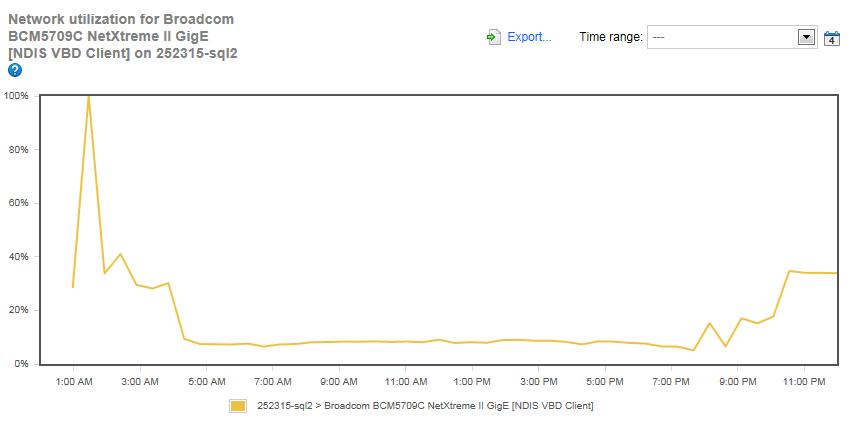Click the blue help question mark icon
Screen dimensions: 848x430
click(x=15, y=71)
